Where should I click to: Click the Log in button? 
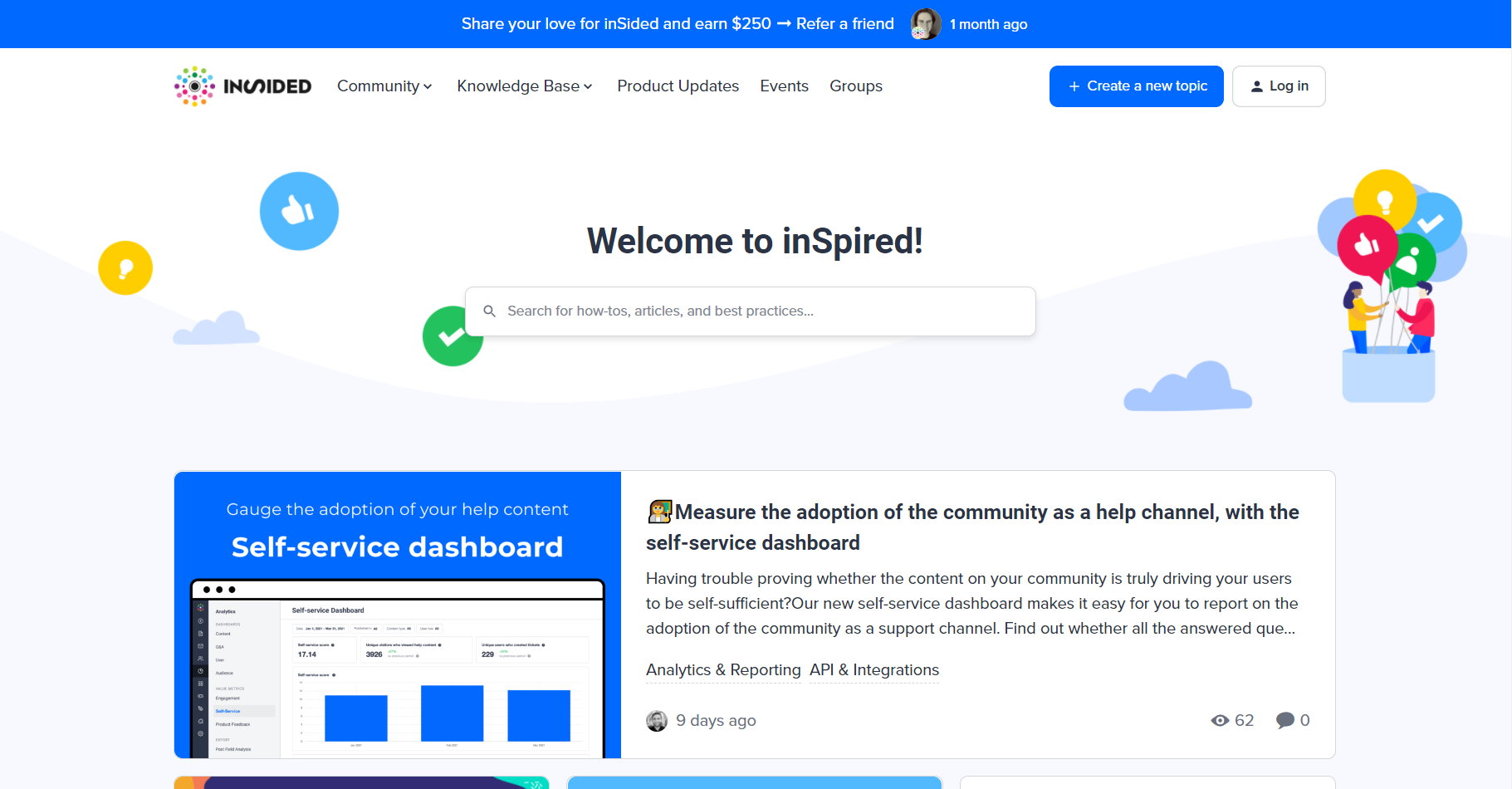point(1279,86)
